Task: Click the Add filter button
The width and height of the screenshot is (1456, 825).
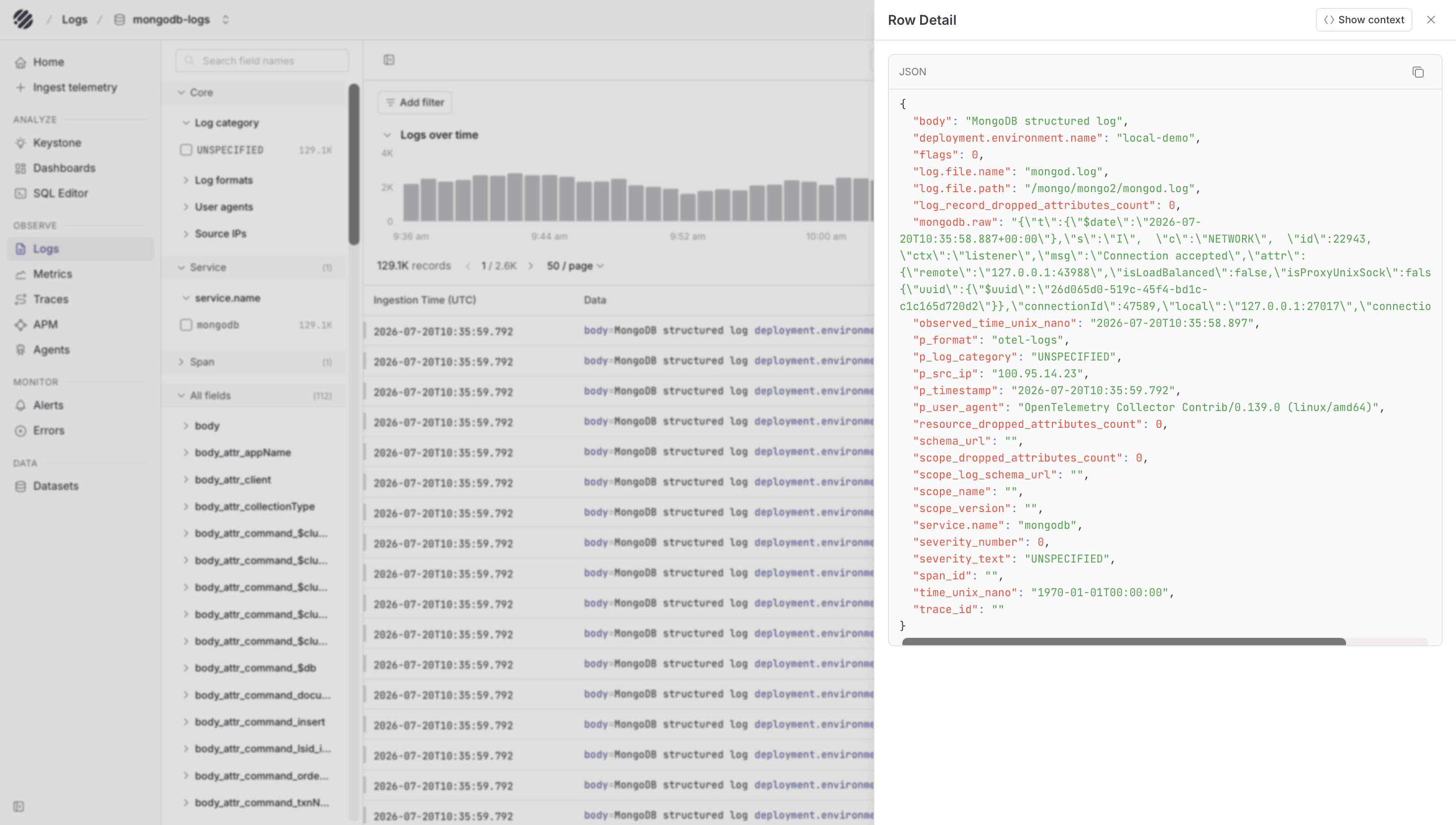Action: 415,103
